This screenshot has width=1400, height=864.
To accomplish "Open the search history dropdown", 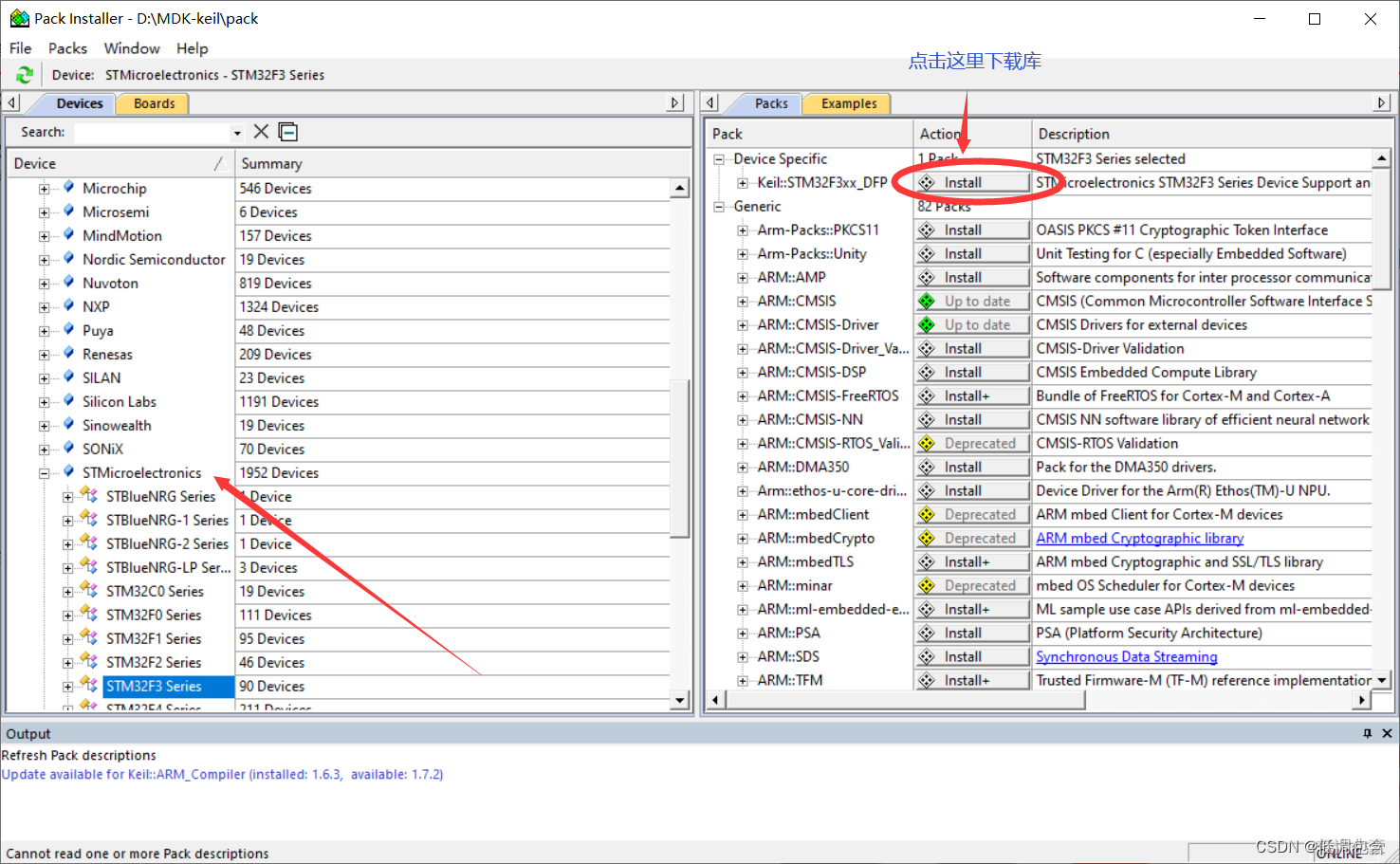I will (x=237, y=133).
